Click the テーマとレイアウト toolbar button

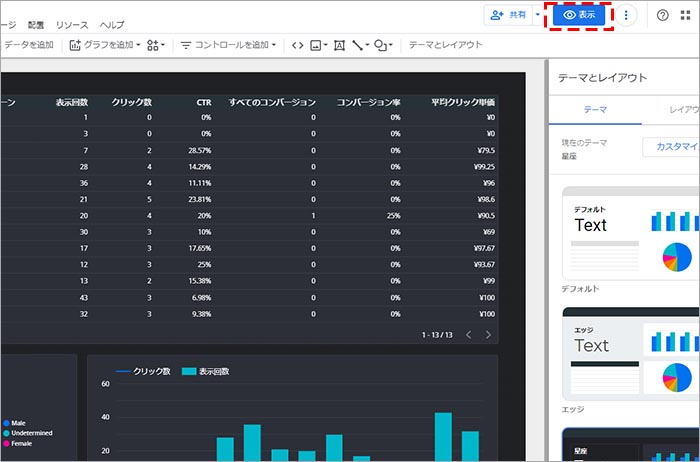[446, 45]
